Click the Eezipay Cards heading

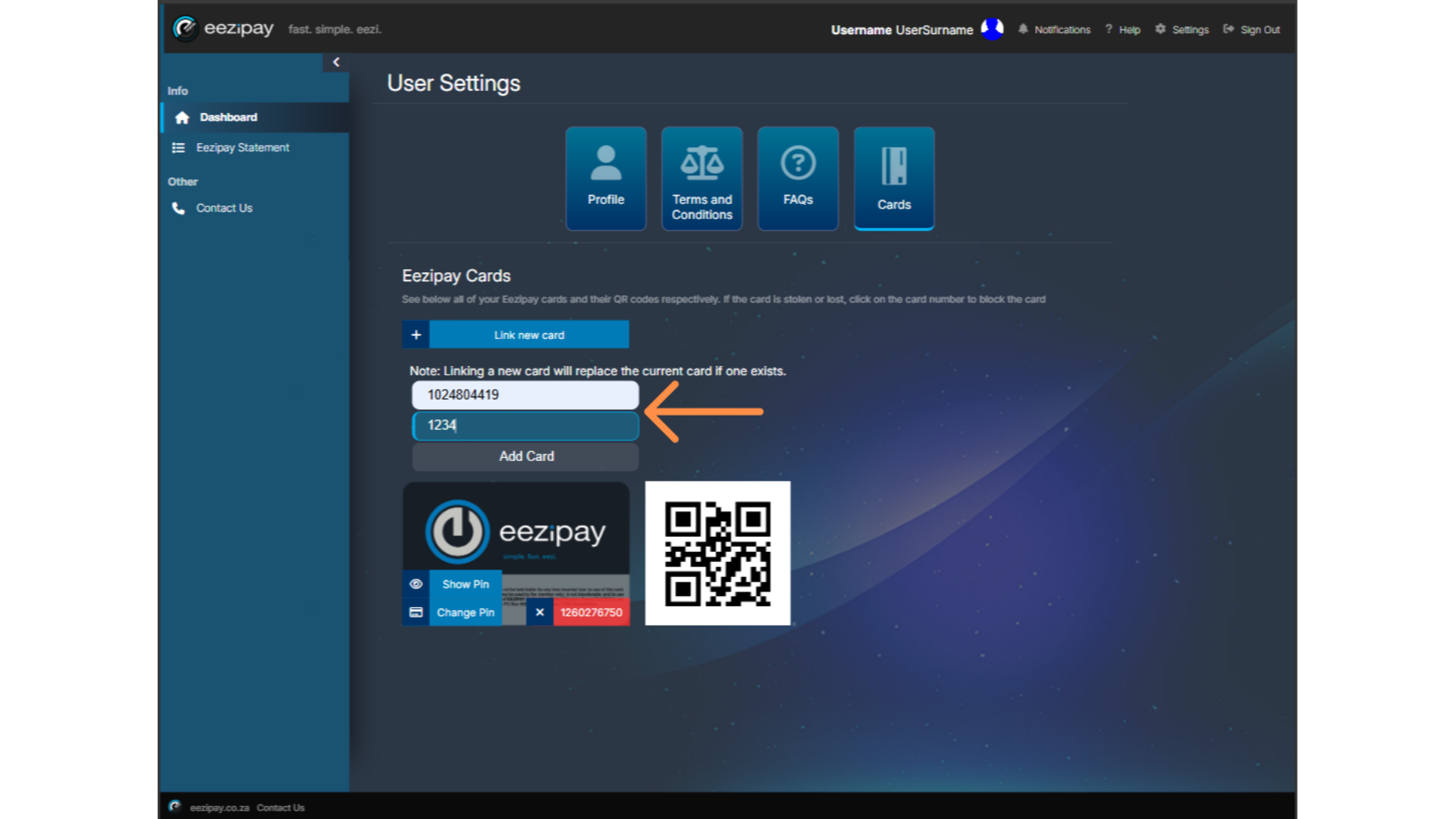click(456, 276)
